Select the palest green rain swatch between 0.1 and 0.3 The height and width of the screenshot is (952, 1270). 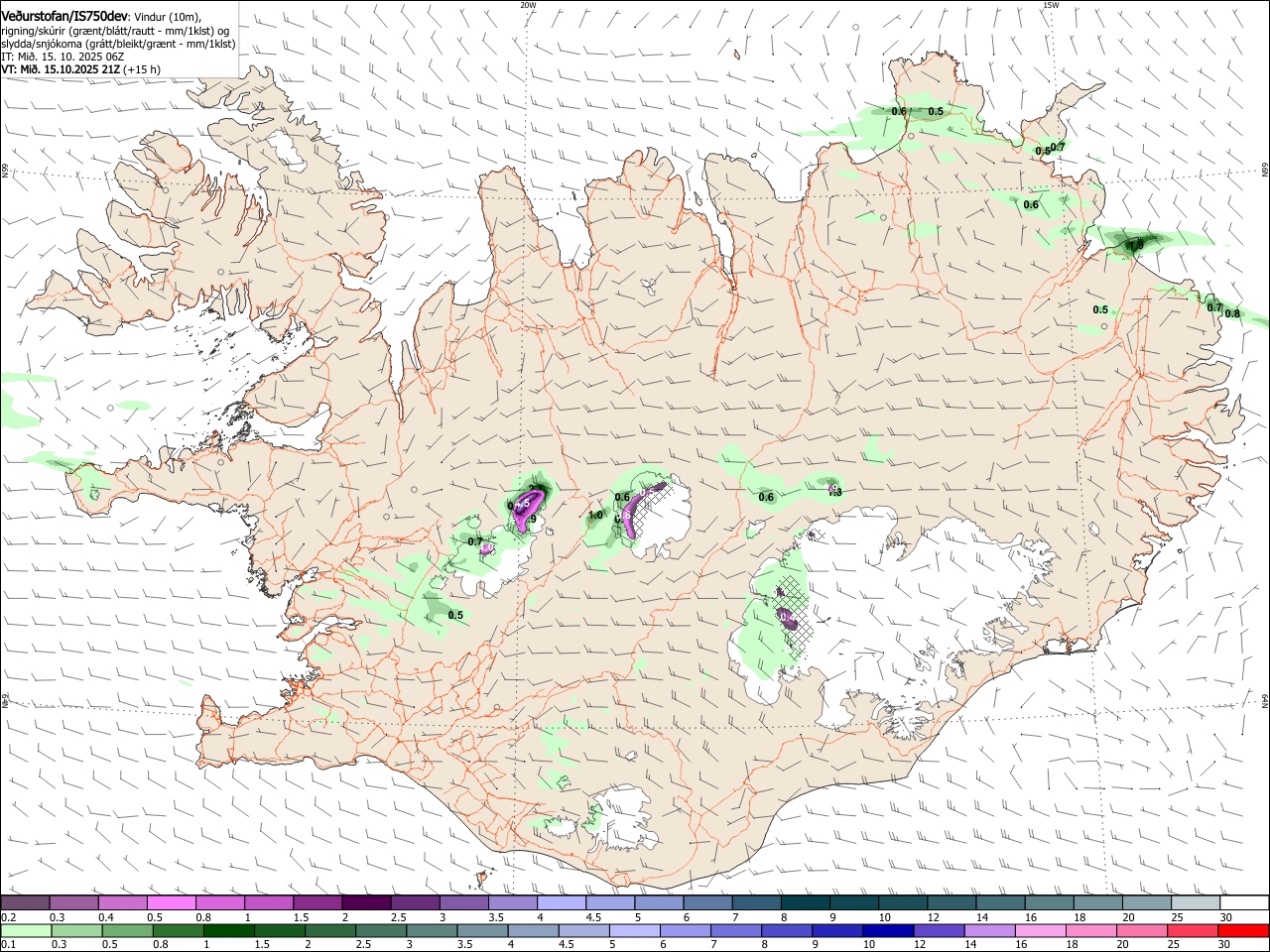tap(27, 930)
